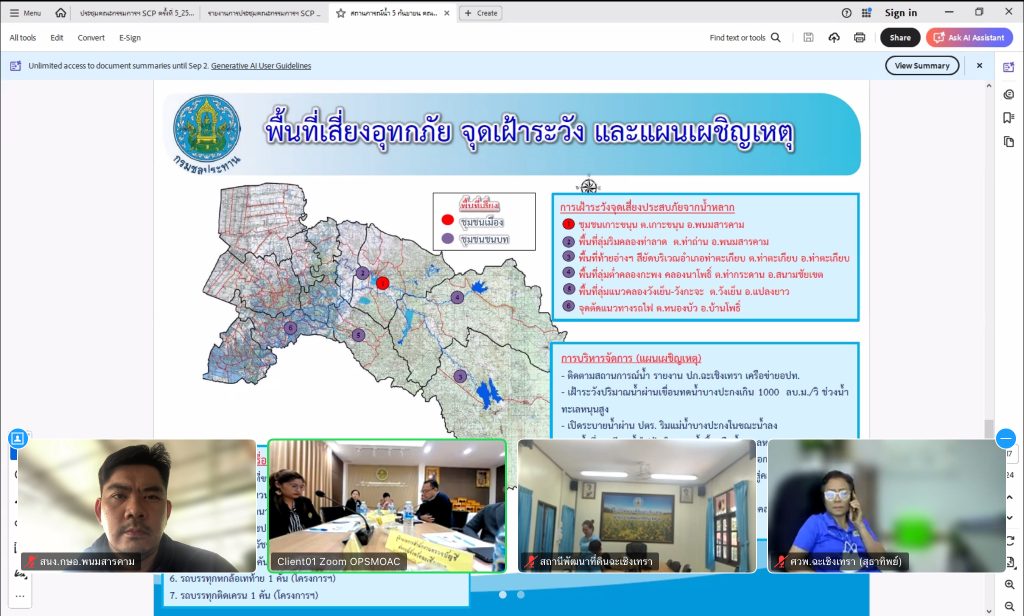Click the Share button
The image size is (1024, 616).
tap(900, 38)
